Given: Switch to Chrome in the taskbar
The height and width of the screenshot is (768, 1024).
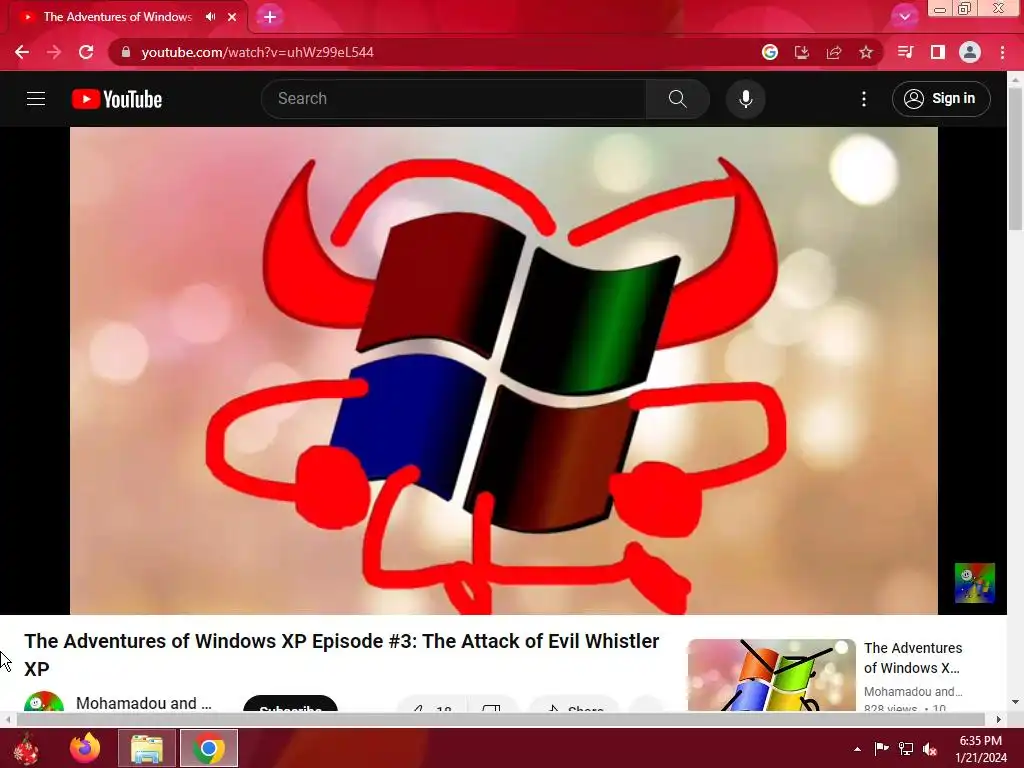Looking at the screenshot, I should pyautogui.click(x=209, y=748).
